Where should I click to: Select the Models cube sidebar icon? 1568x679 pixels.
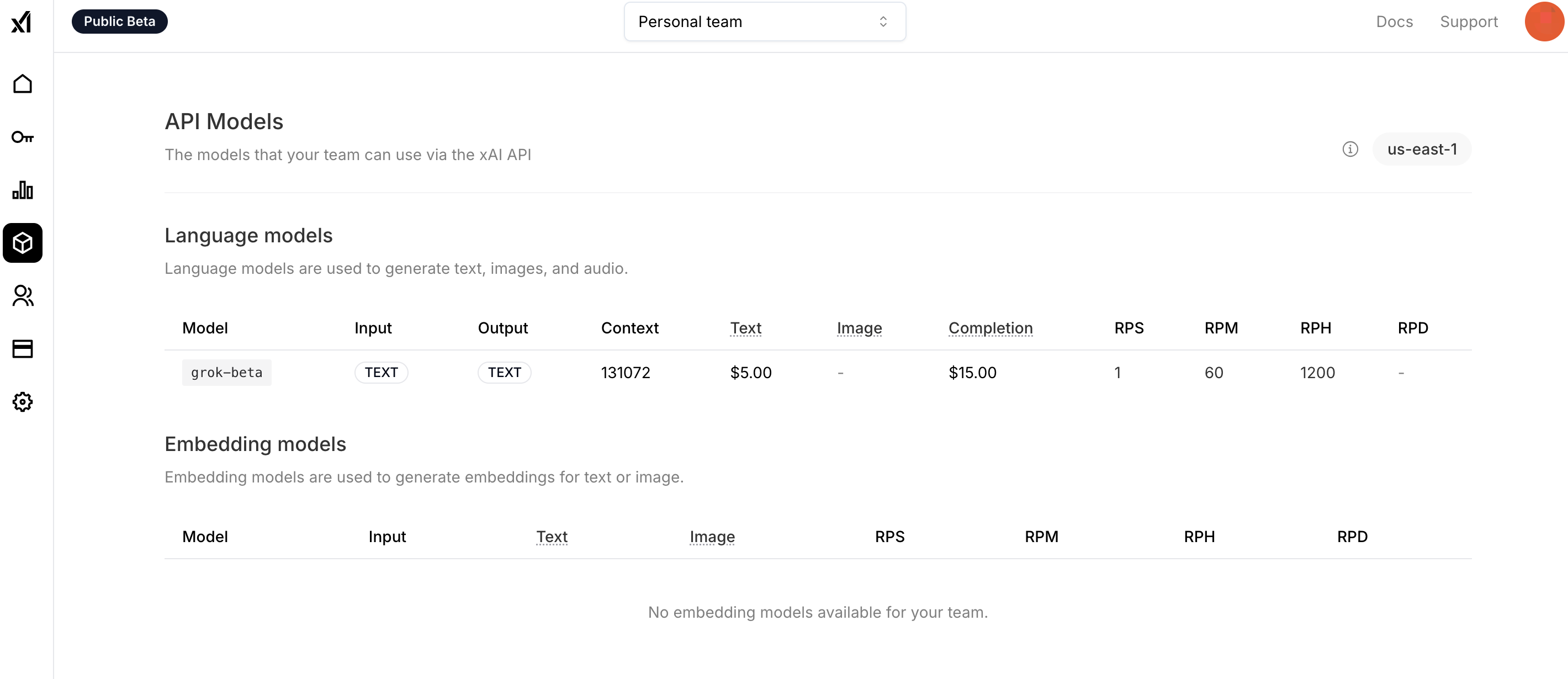[23, 243]
